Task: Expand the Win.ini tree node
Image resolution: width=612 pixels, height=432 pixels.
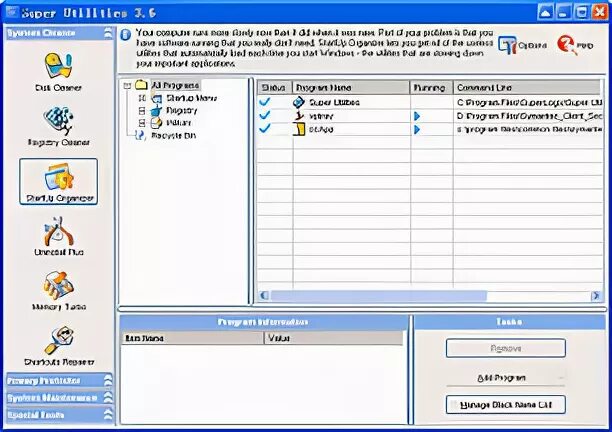Action: coord(142,123)
